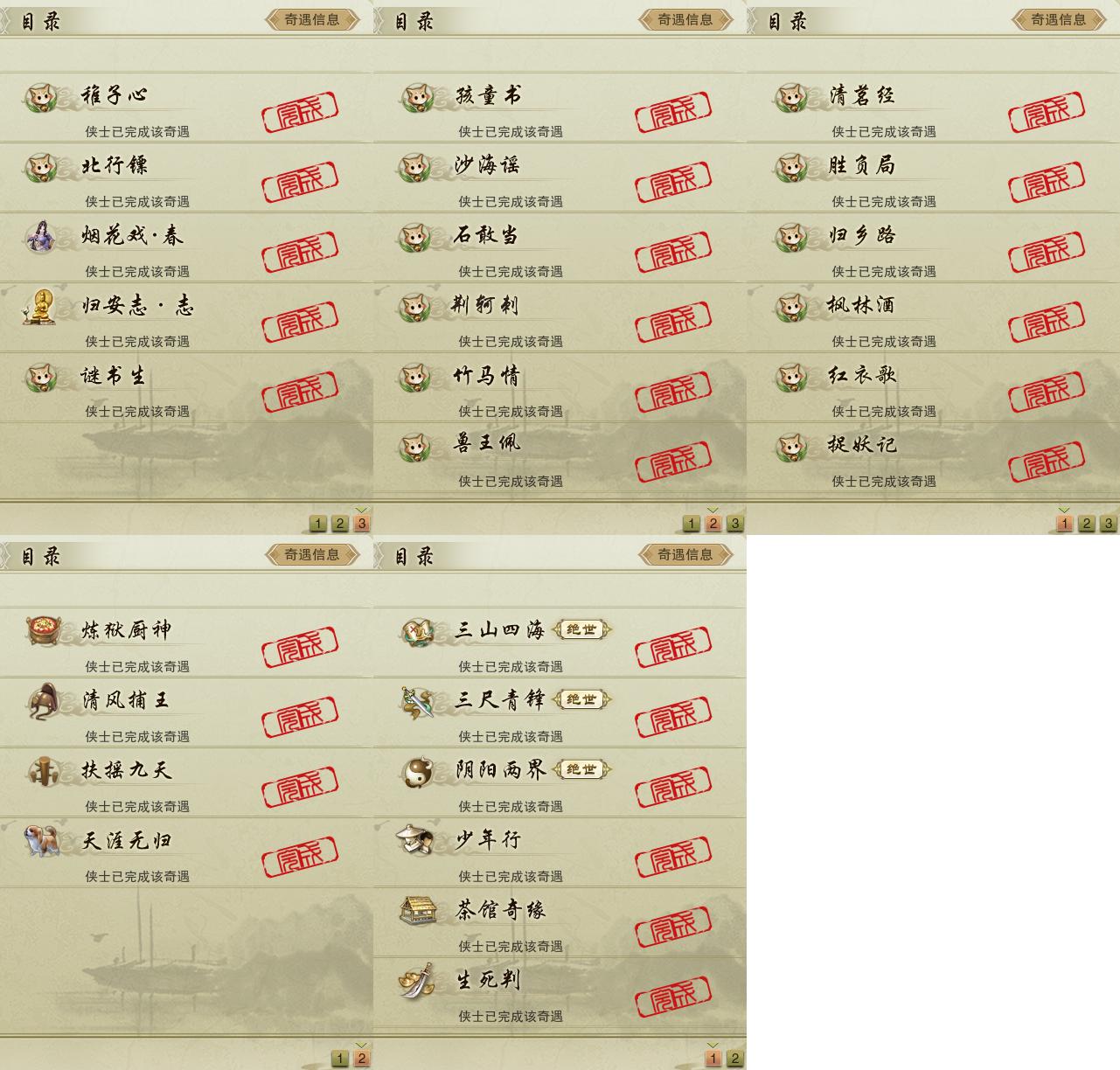The image size is (1120, 1070).
Task: Open the 捉妖记 pet adventure entry
Action: (933, 459)
